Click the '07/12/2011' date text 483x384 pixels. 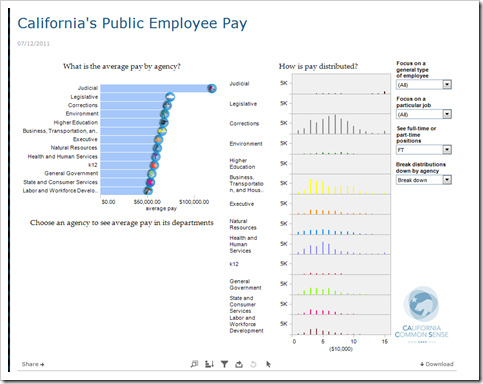click(33, 44)
